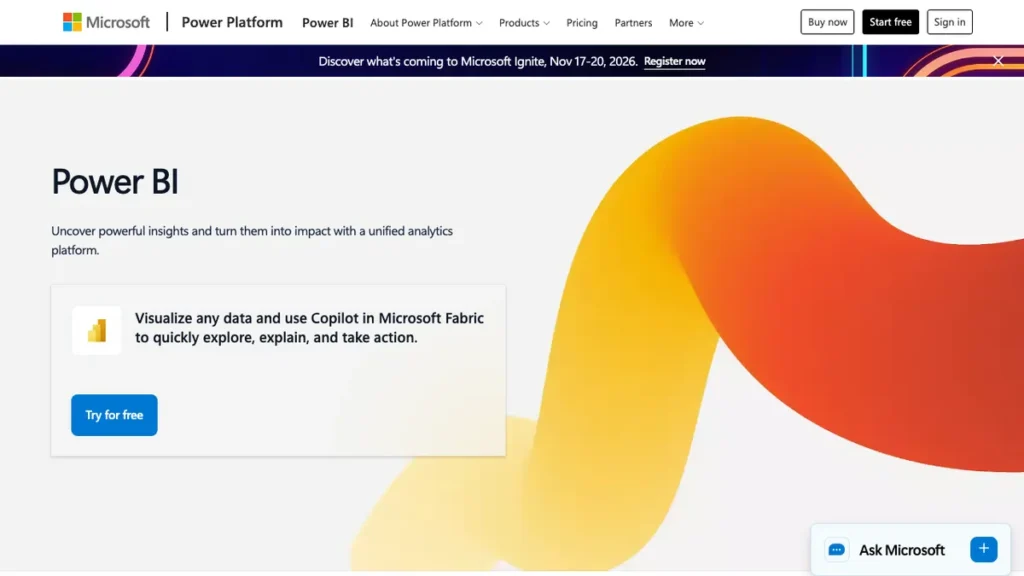Image resolution: width=1024 pixels, height=576 pixels.
Task: Open the Power Platform home link
Action: pyautogui.click(x=232, y=22)
